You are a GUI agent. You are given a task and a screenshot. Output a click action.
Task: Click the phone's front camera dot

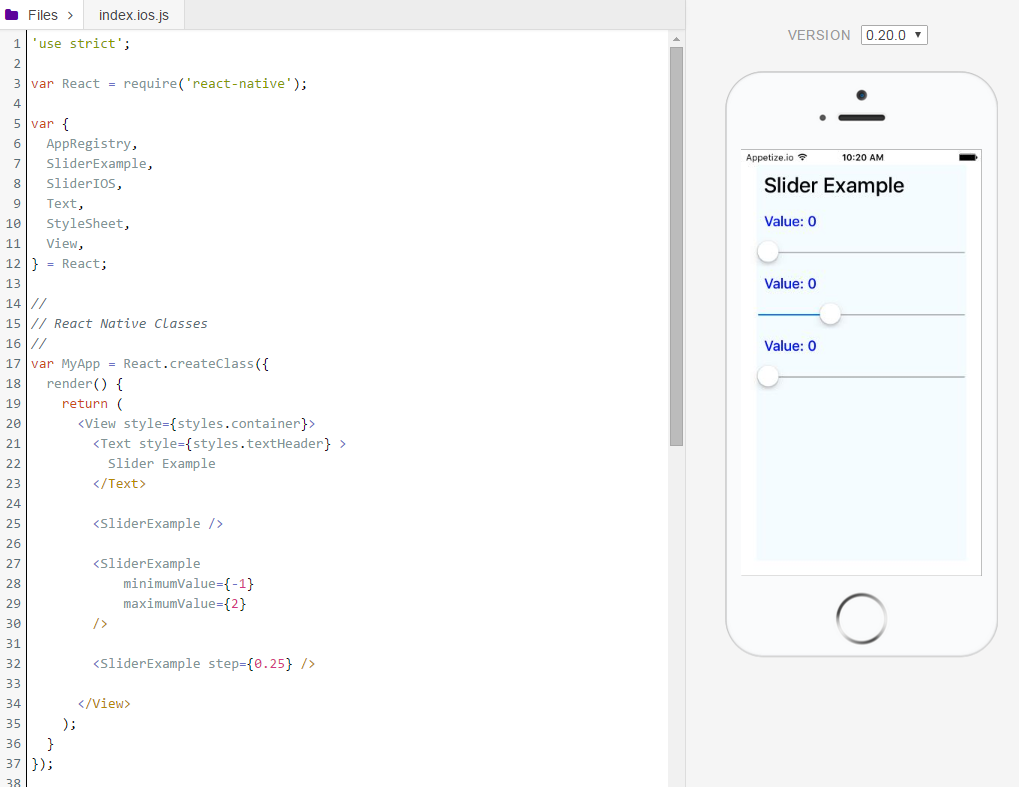click(861, 96)
